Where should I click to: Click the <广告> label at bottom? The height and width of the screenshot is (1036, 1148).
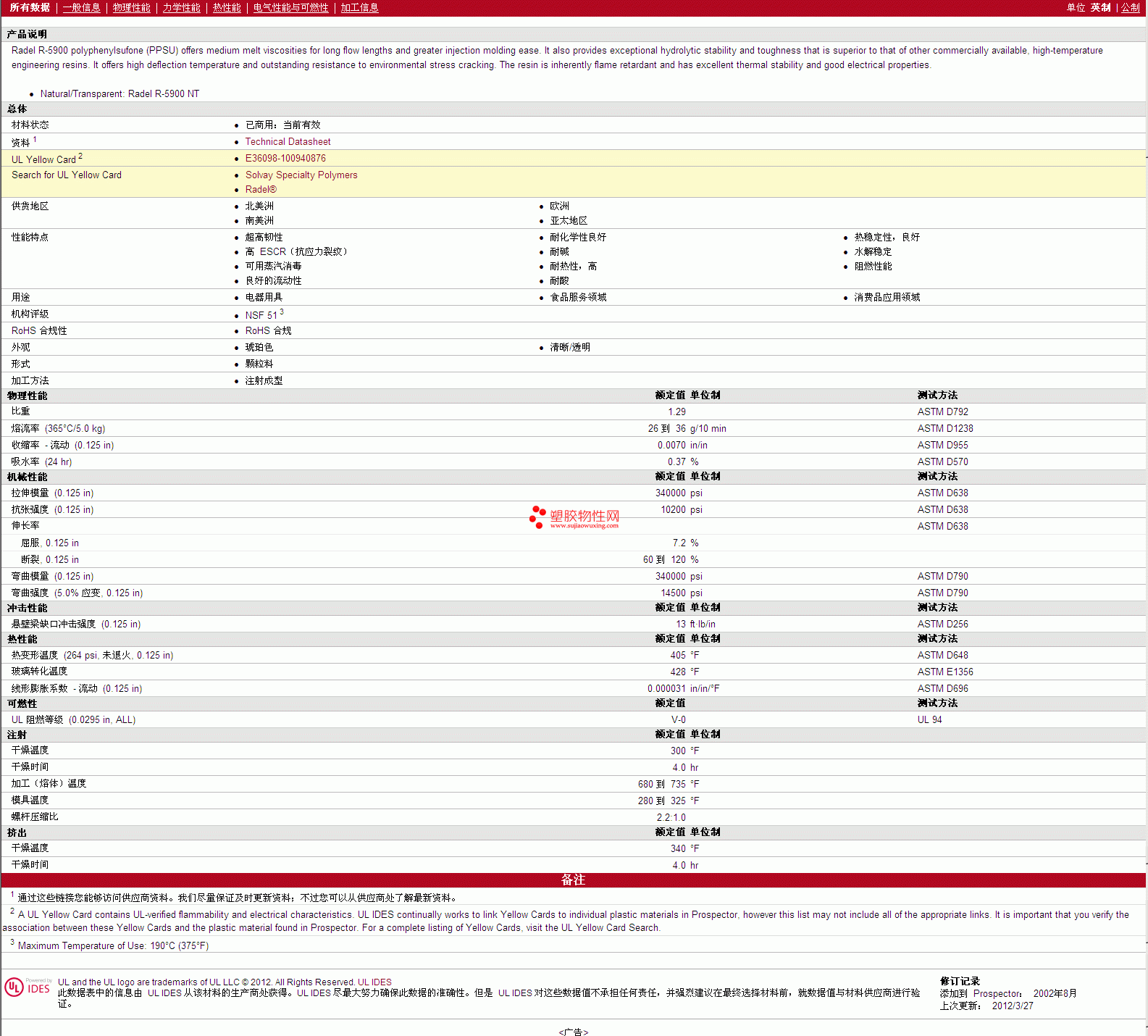(573, 1032)
